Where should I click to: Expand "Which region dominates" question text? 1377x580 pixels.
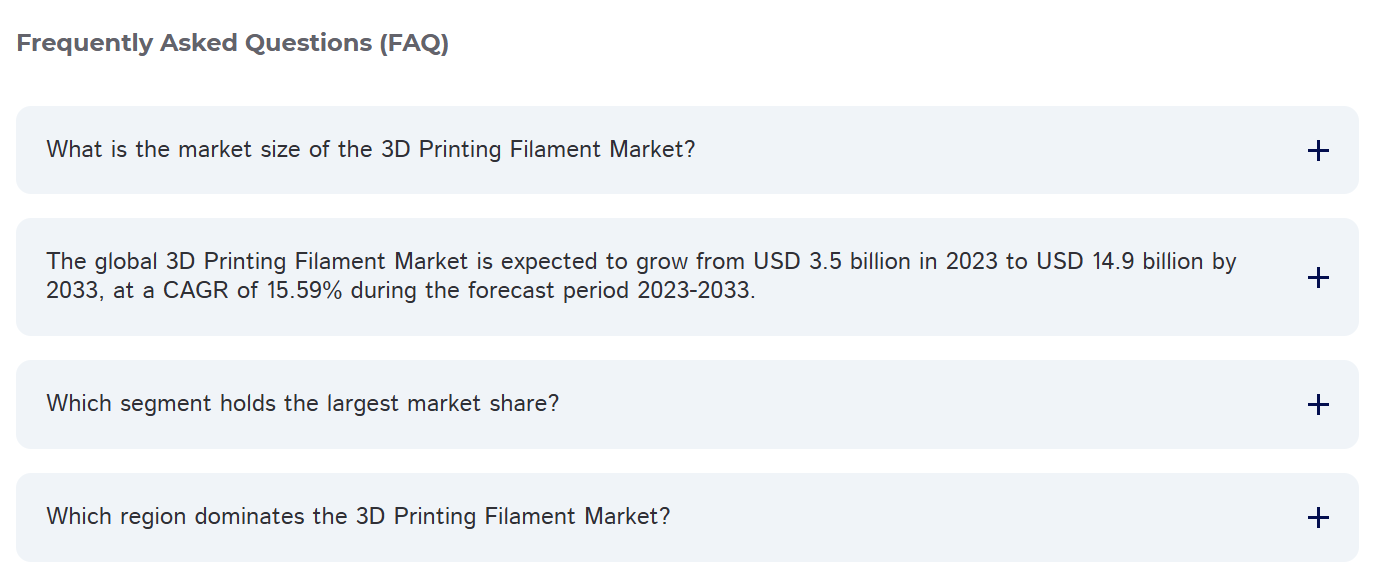tap(358, 517)
